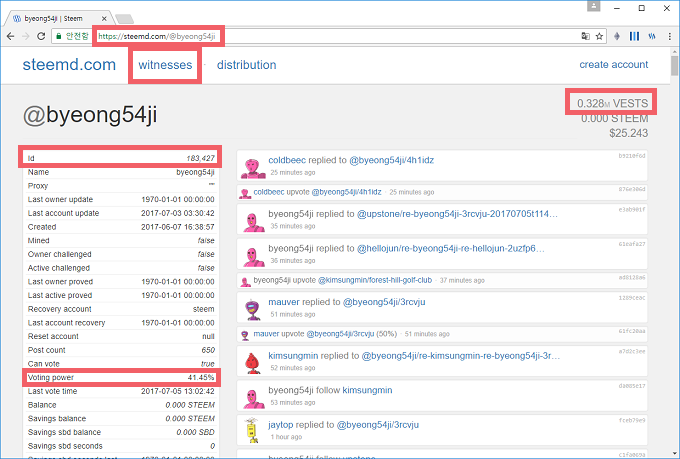Reload the page with the refresh icon
The width and height of the screenshot is (680, 459).
point(41,36)
